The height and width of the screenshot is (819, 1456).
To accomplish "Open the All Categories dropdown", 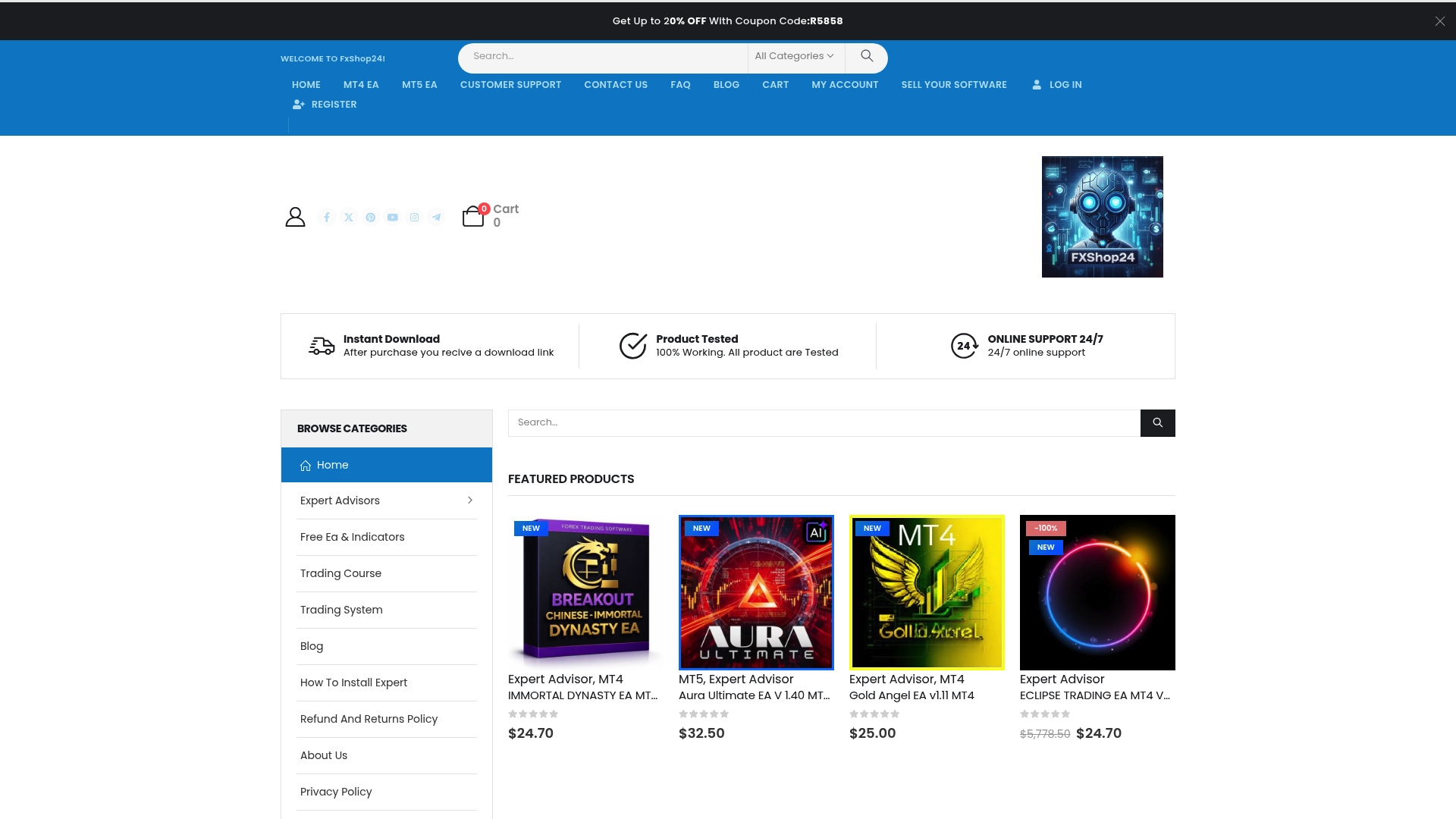I will tap(793, 55).
